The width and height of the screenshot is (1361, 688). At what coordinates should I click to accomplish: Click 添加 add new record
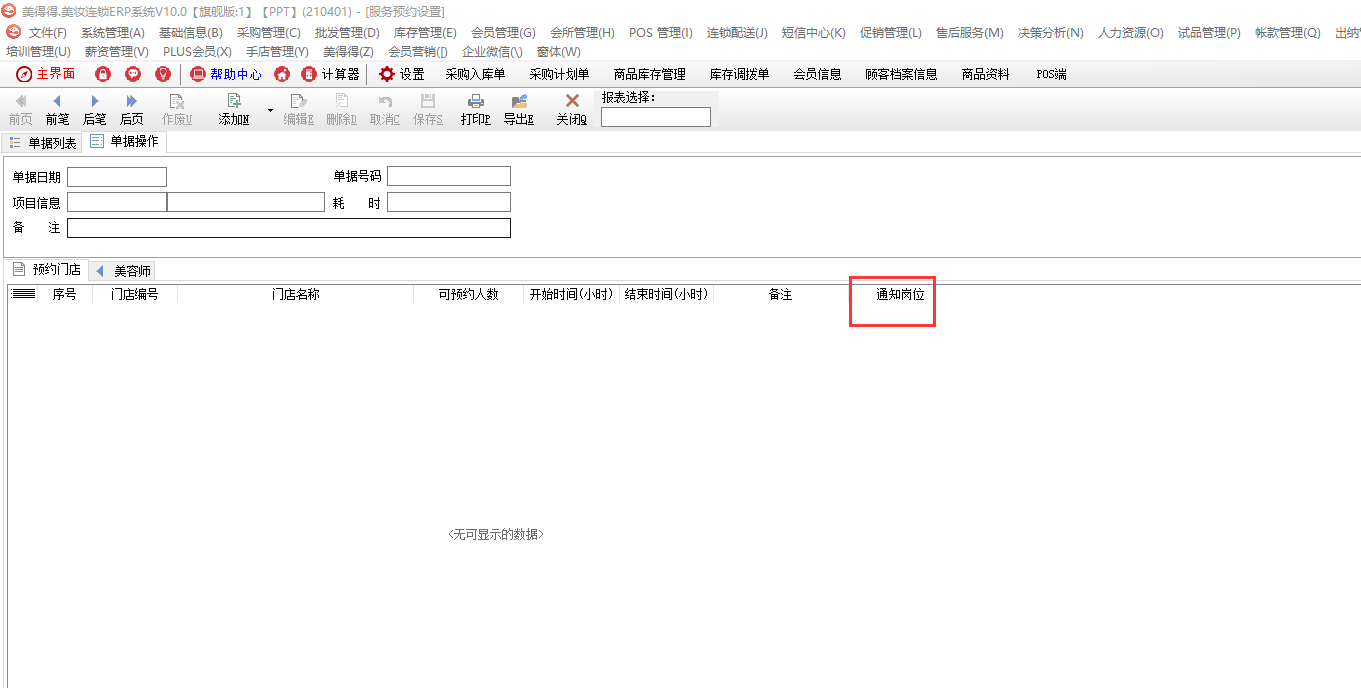(x=234, y=110)
